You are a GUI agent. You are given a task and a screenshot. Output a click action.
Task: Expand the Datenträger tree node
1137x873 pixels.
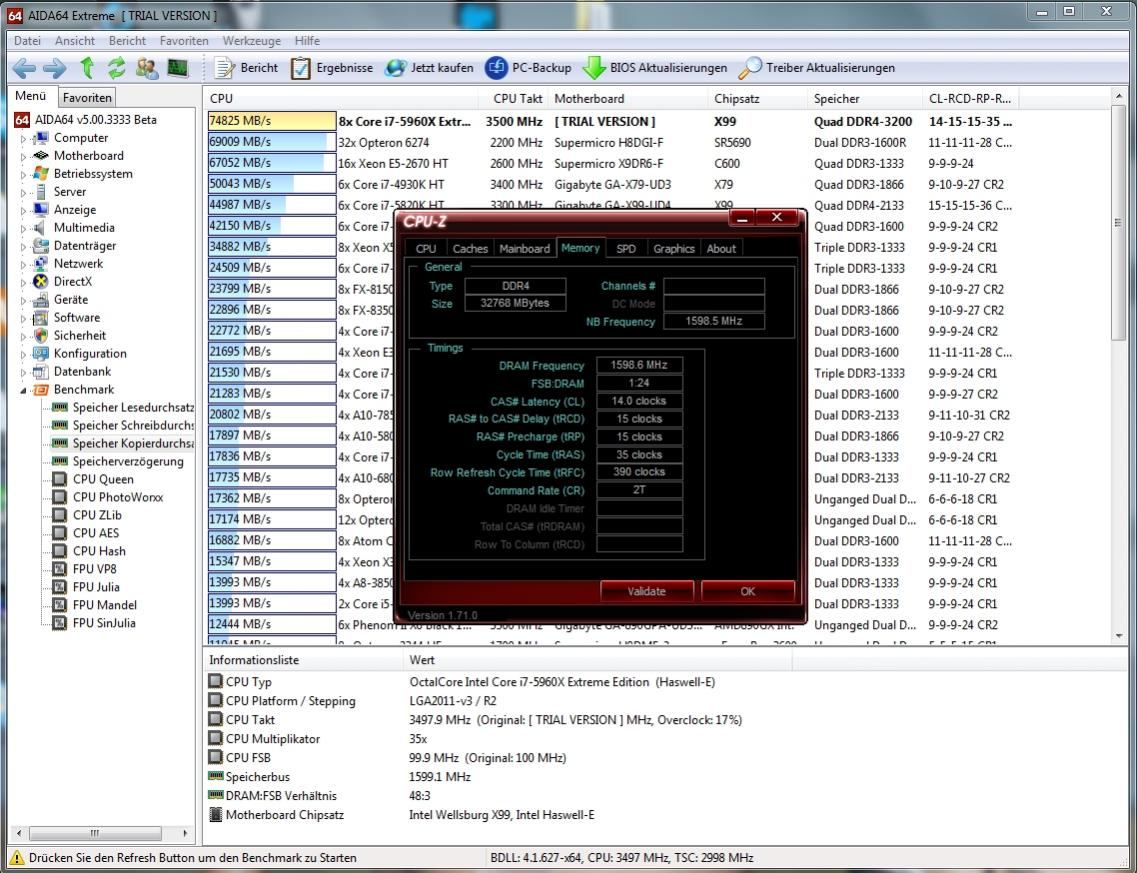[23, 246]
